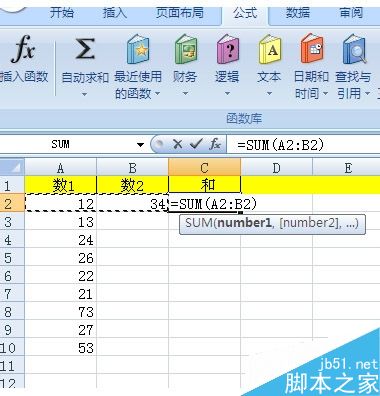Switch to the Insert (插入) tab
The width and height of the screenshot is (380, 396).
(114, 13)
